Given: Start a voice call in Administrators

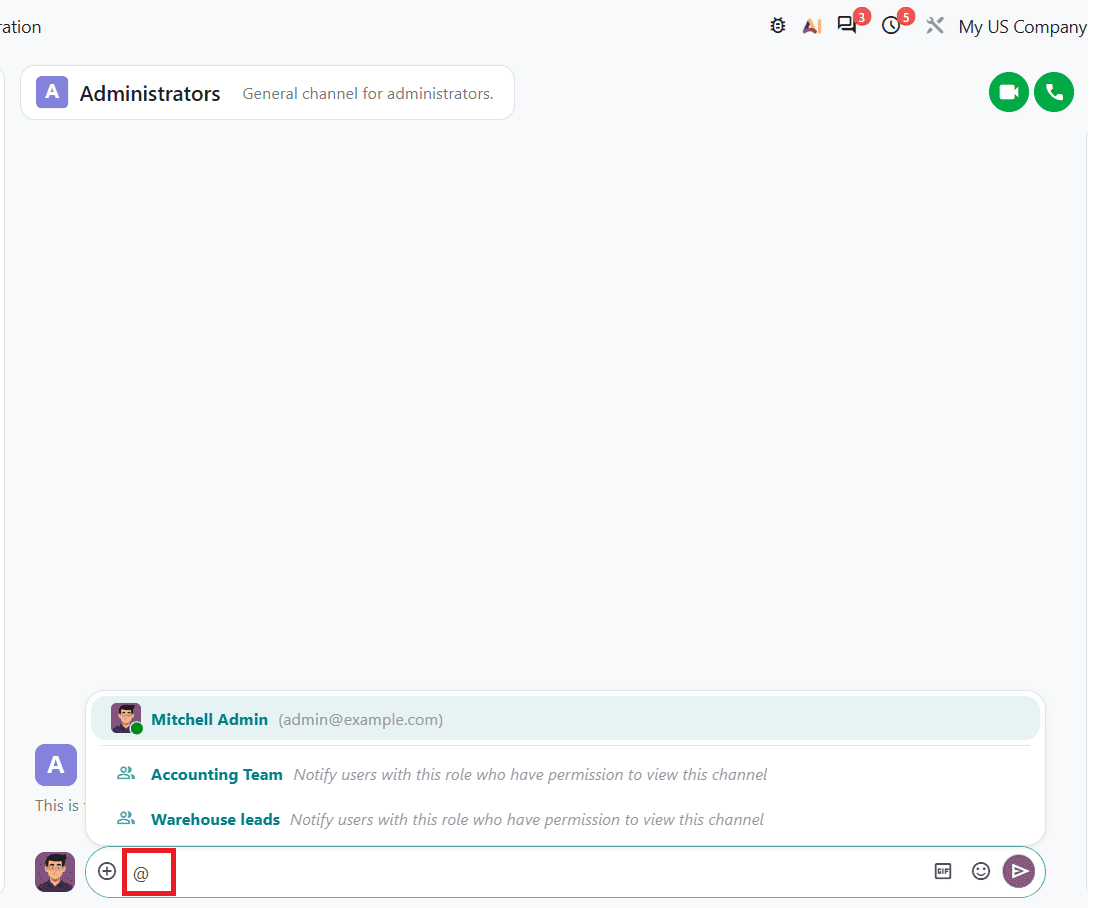Looking at the screenshot, I should click(x=1054, y=92).
